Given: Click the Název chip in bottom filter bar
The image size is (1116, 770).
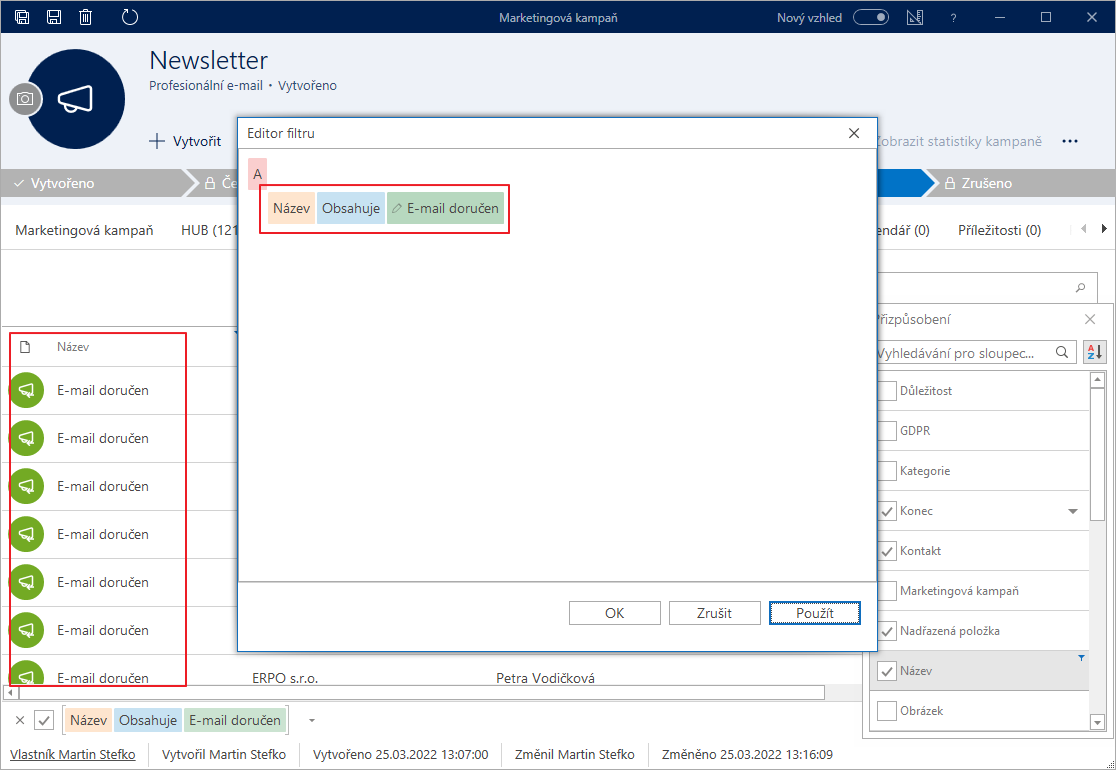Looking at the screenshot, I should coord(88,720).
